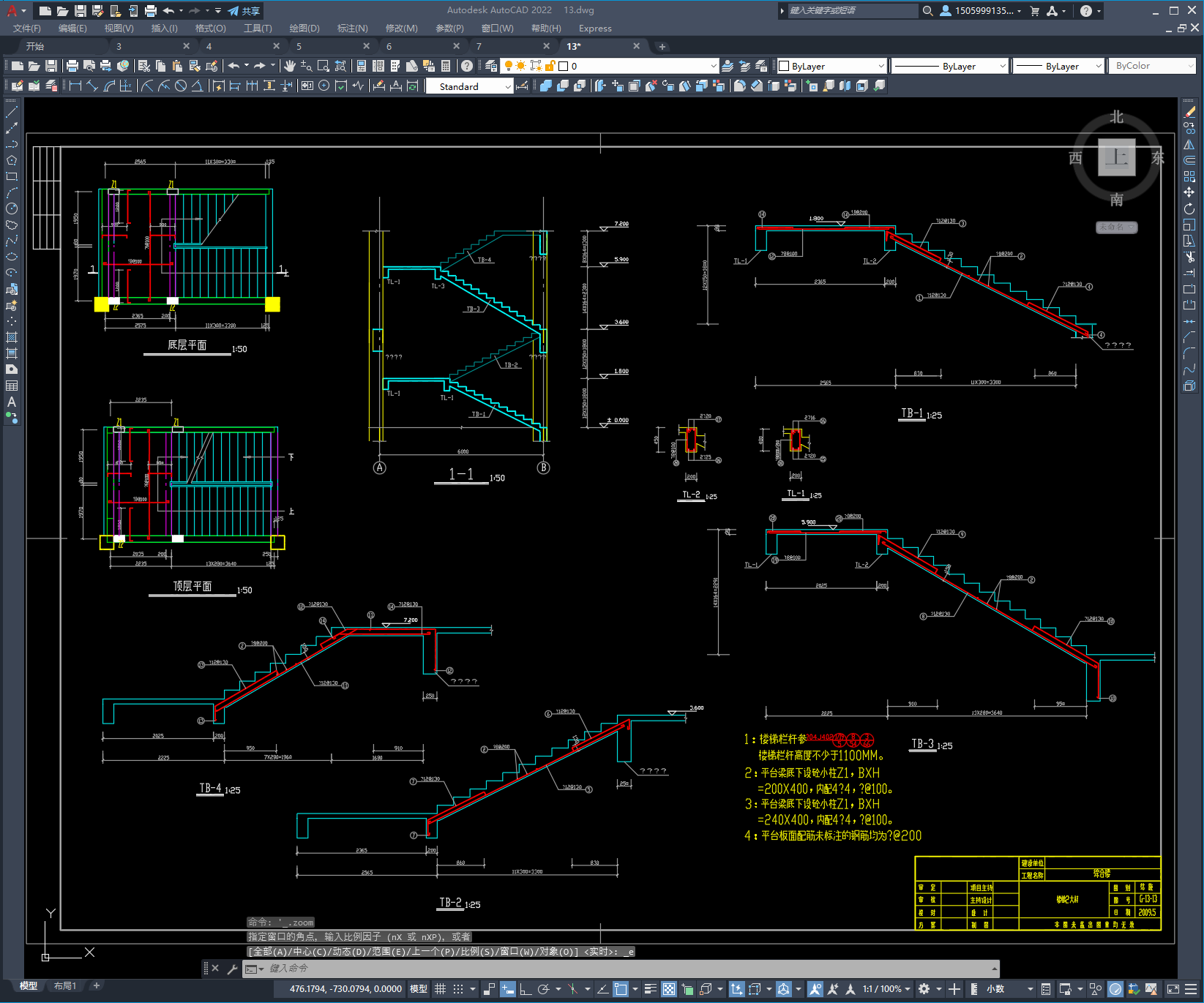Open the ByColor plot style control
This screenshot has width=1204, height=1003.
1152,66
